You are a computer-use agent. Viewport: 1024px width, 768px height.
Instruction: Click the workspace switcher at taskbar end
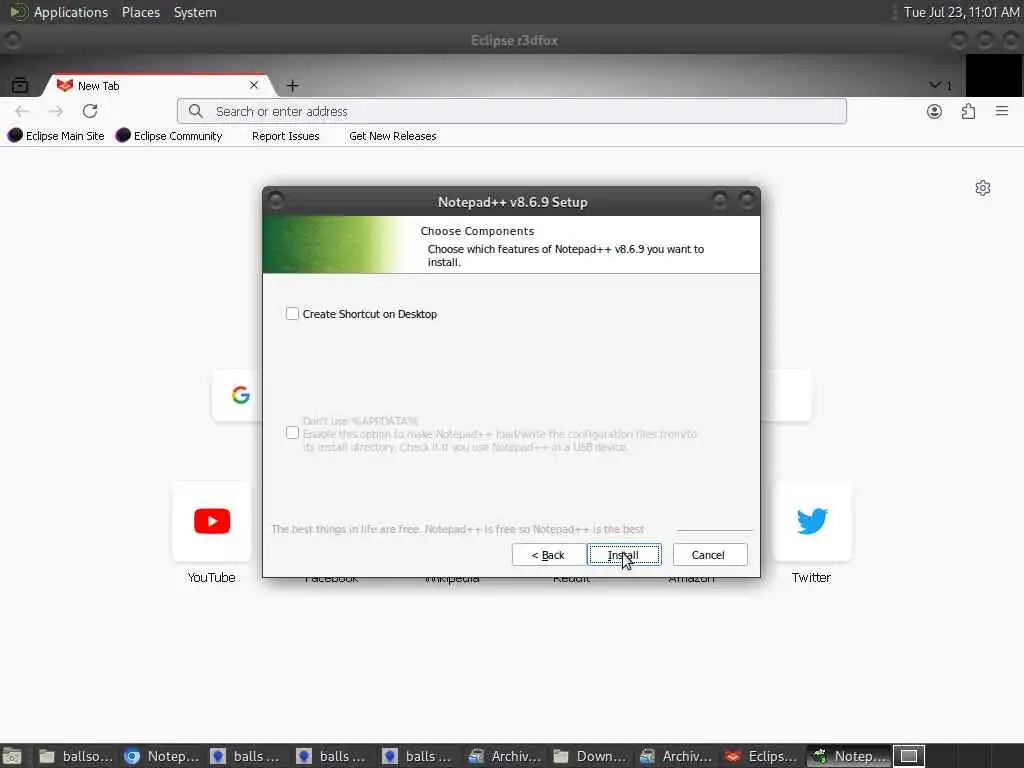[x=909, y=756]
